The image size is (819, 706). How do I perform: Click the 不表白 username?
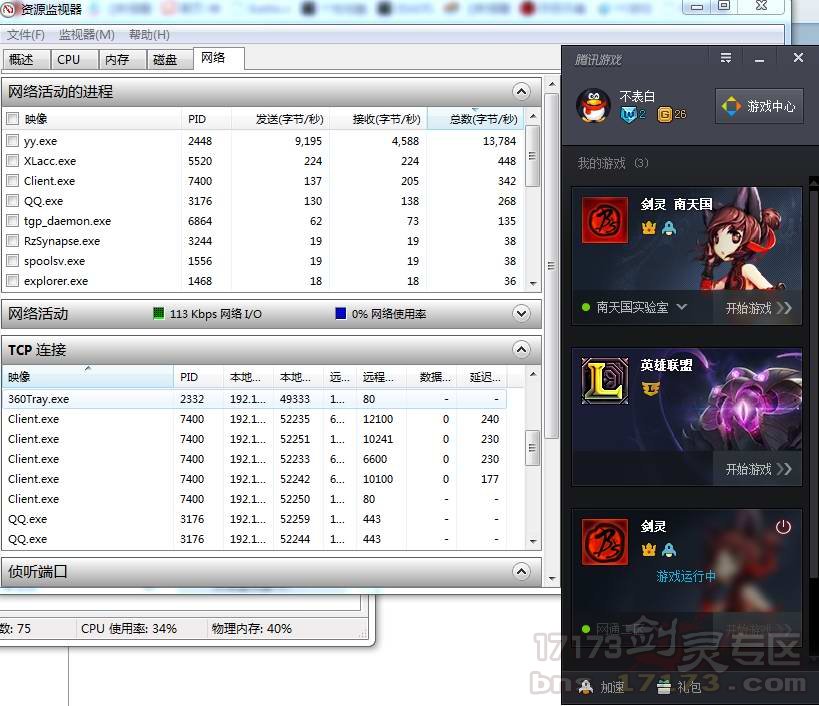pos(637,97)
